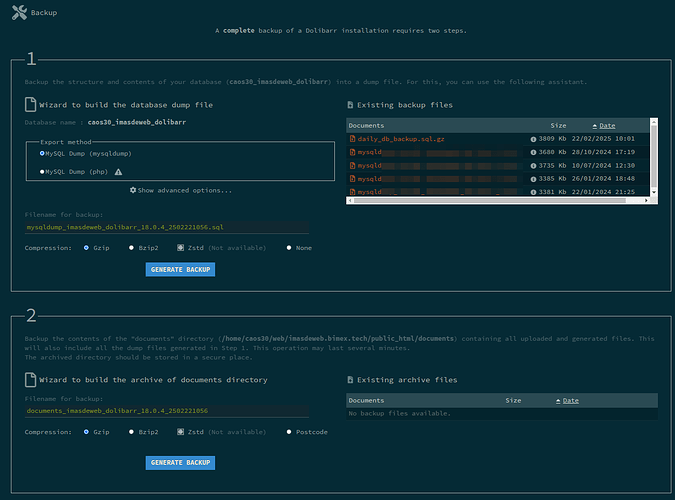This screenshot has width=675, height=500.
Task: Click database name caos30_imasdeweb_dolibarr
Action: pyautogui.click(x=137, y=122)
